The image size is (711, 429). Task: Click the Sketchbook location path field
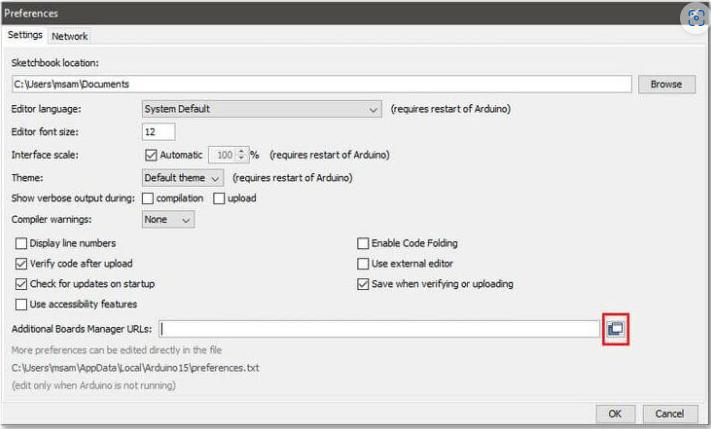322,84
